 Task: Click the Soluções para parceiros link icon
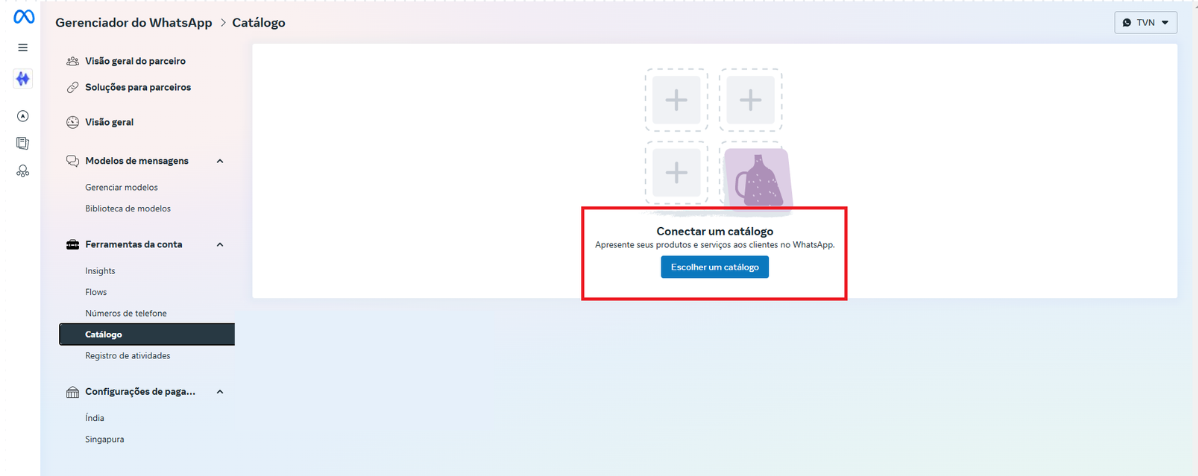[x=73, y=87]
